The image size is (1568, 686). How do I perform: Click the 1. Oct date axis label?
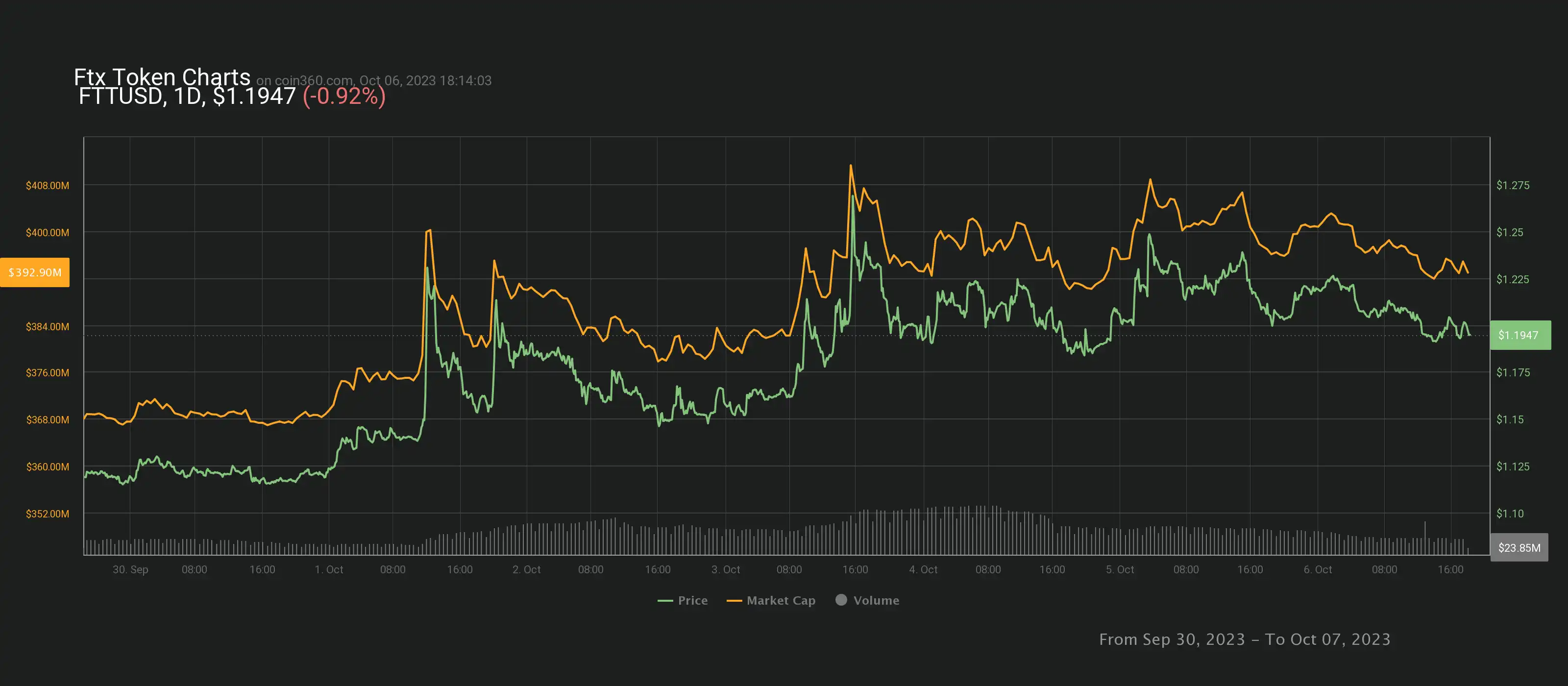click(329, 569)
